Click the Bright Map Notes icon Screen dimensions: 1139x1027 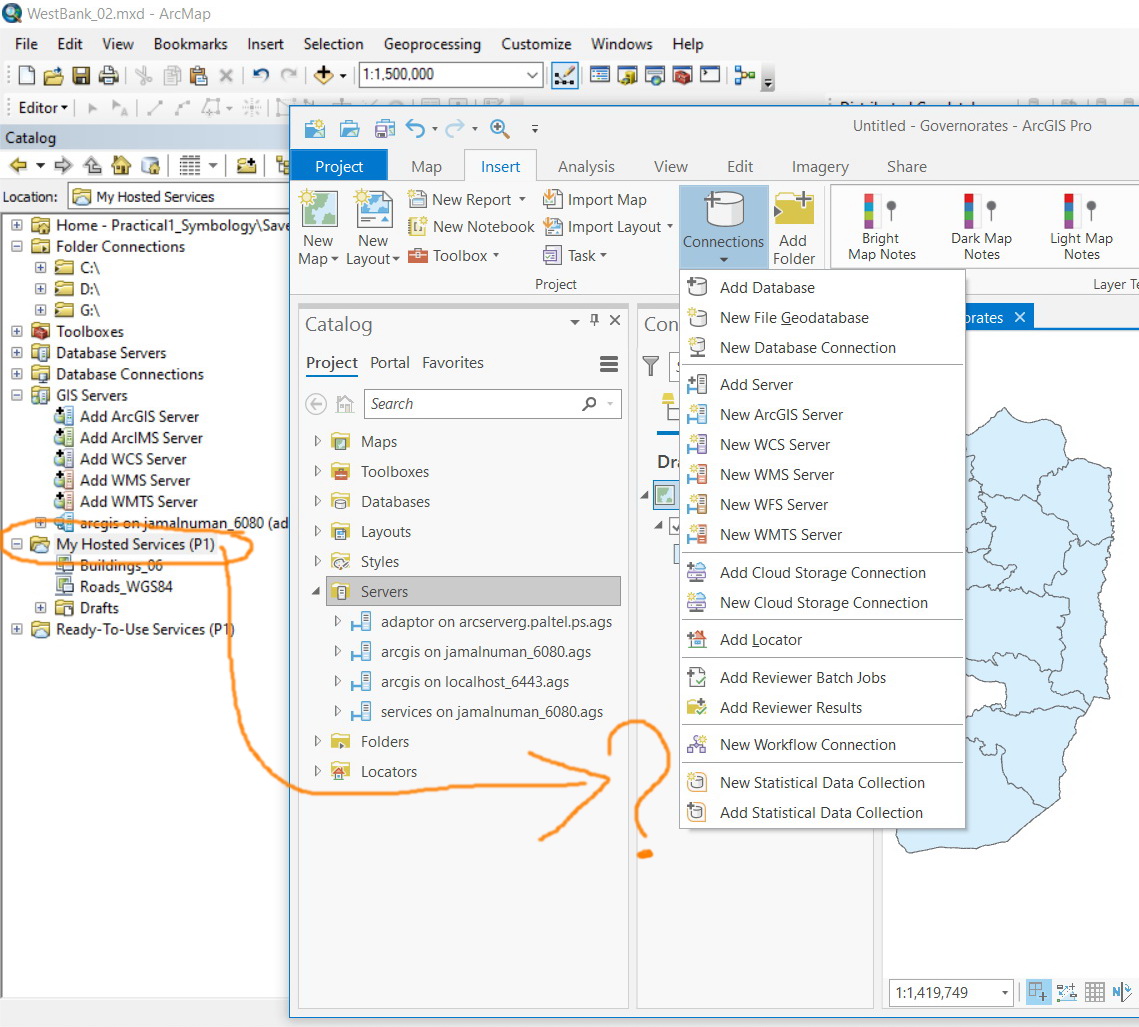tap(880, 212)
